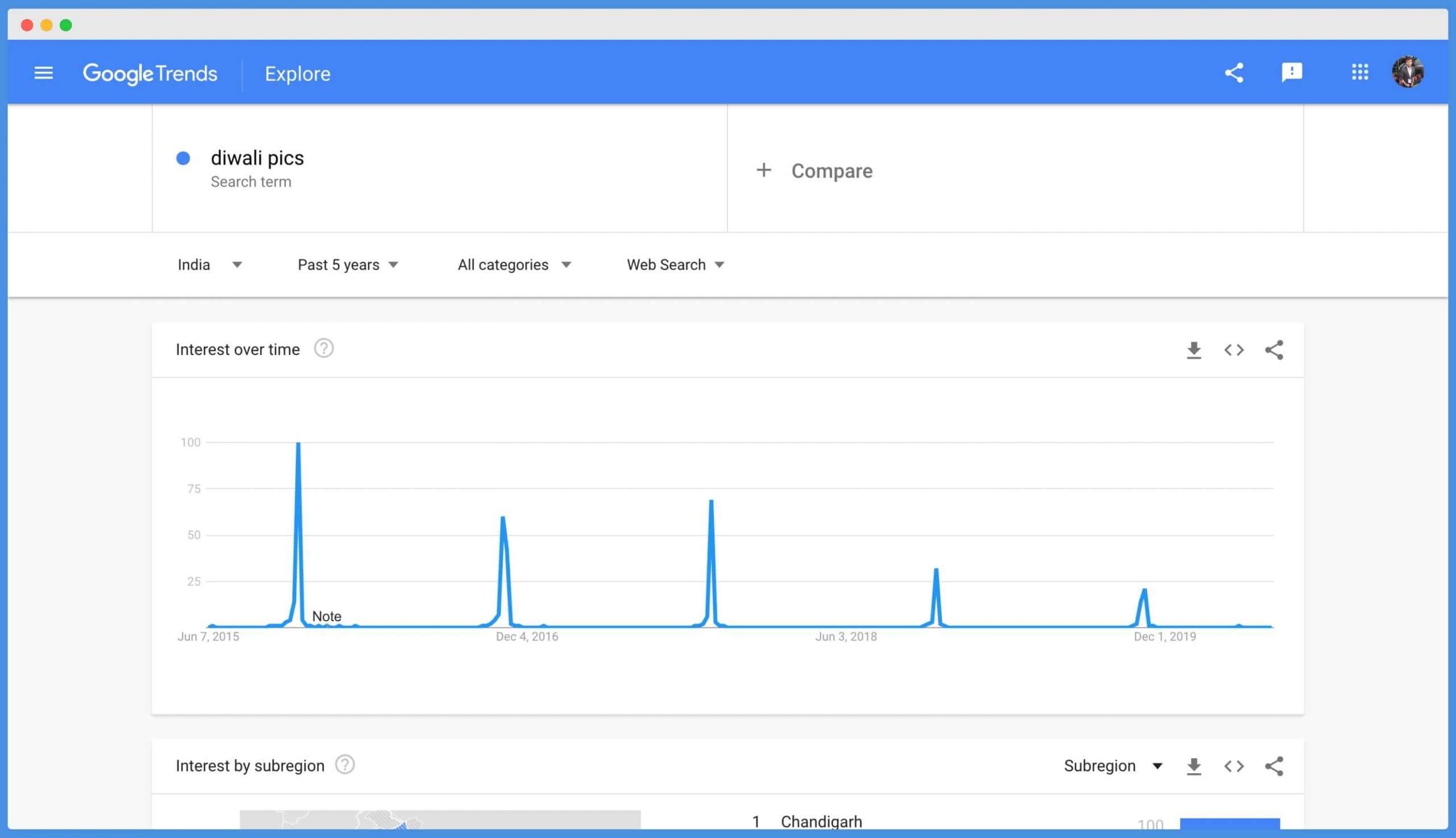
Task: Click the embed icon for Interest over time
Action: click(x=1234, y=349)
